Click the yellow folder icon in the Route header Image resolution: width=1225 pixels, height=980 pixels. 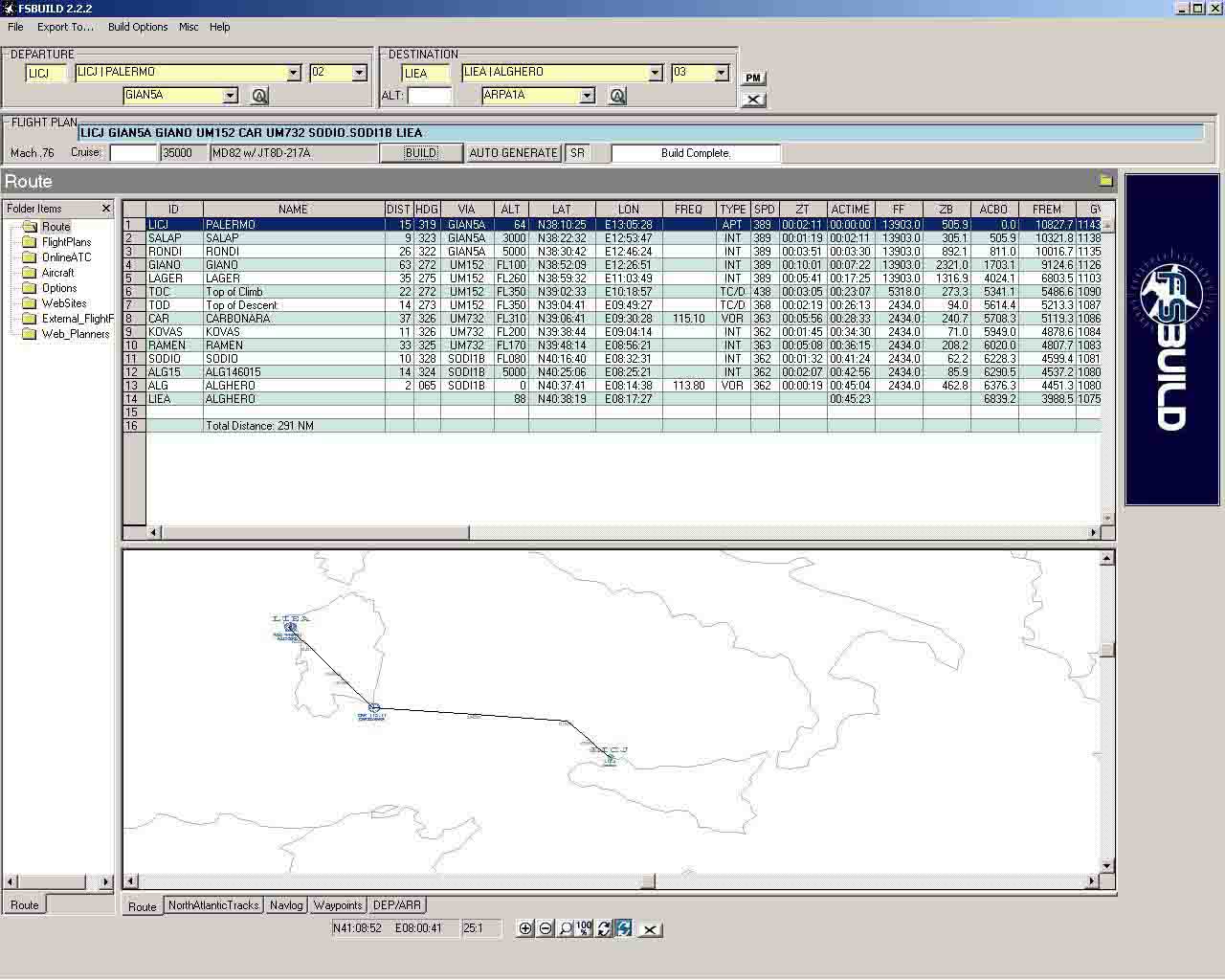[1105, 181]
